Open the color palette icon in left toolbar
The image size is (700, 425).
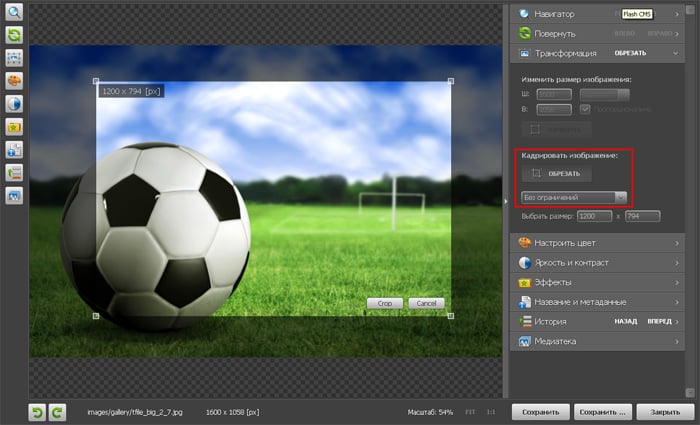(x=15, y=80)
